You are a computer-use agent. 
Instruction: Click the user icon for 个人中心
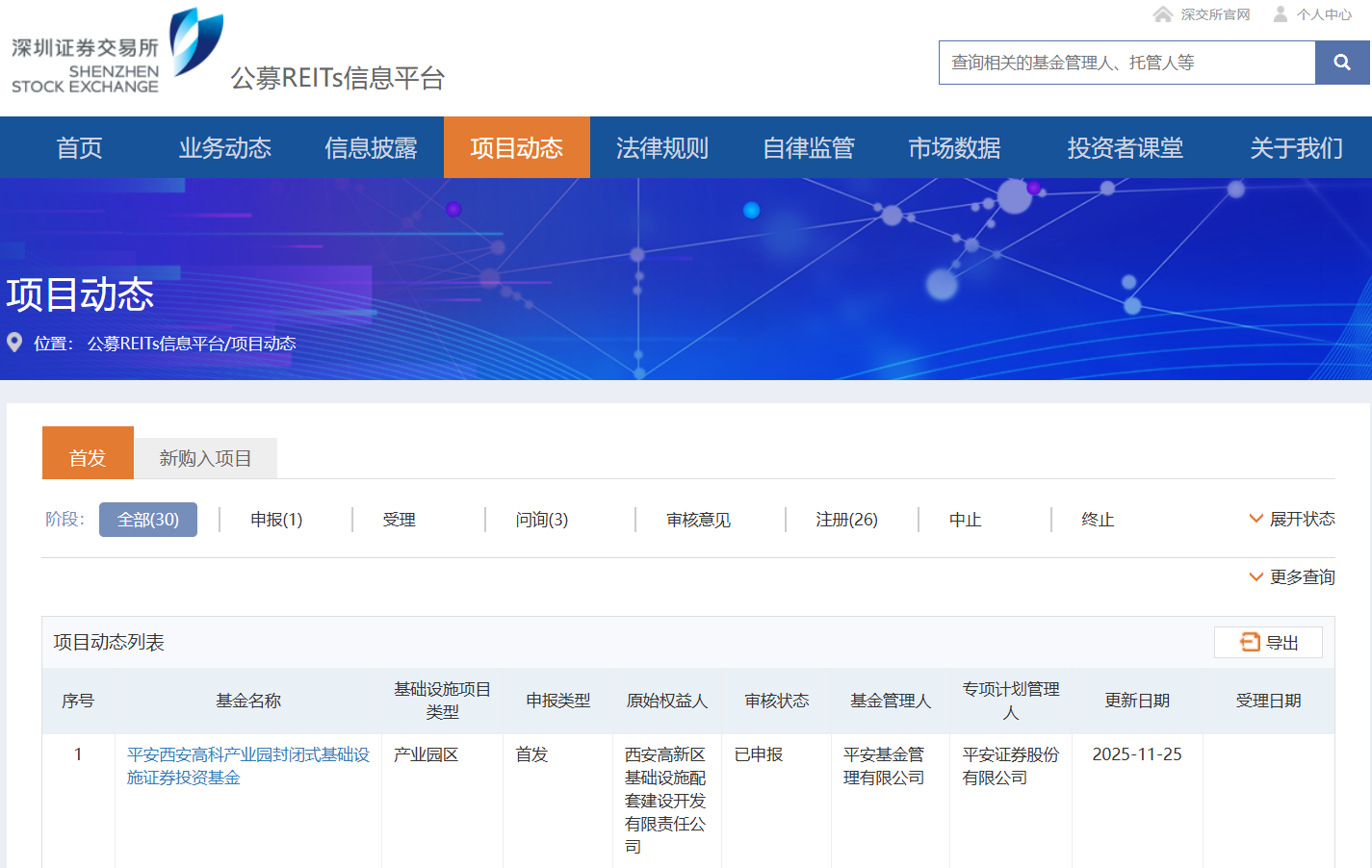[x=1281, y=14]
